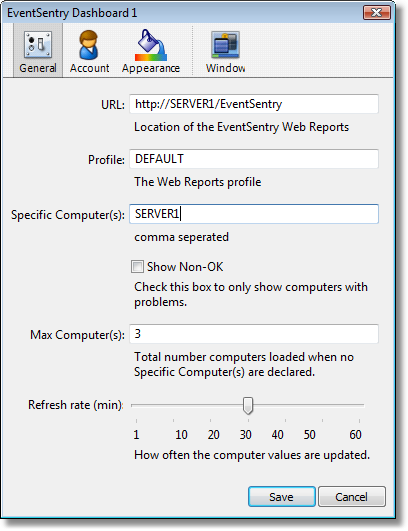
Task: Enable the Show Non-OK checkbox
Action: pos(137,267)
